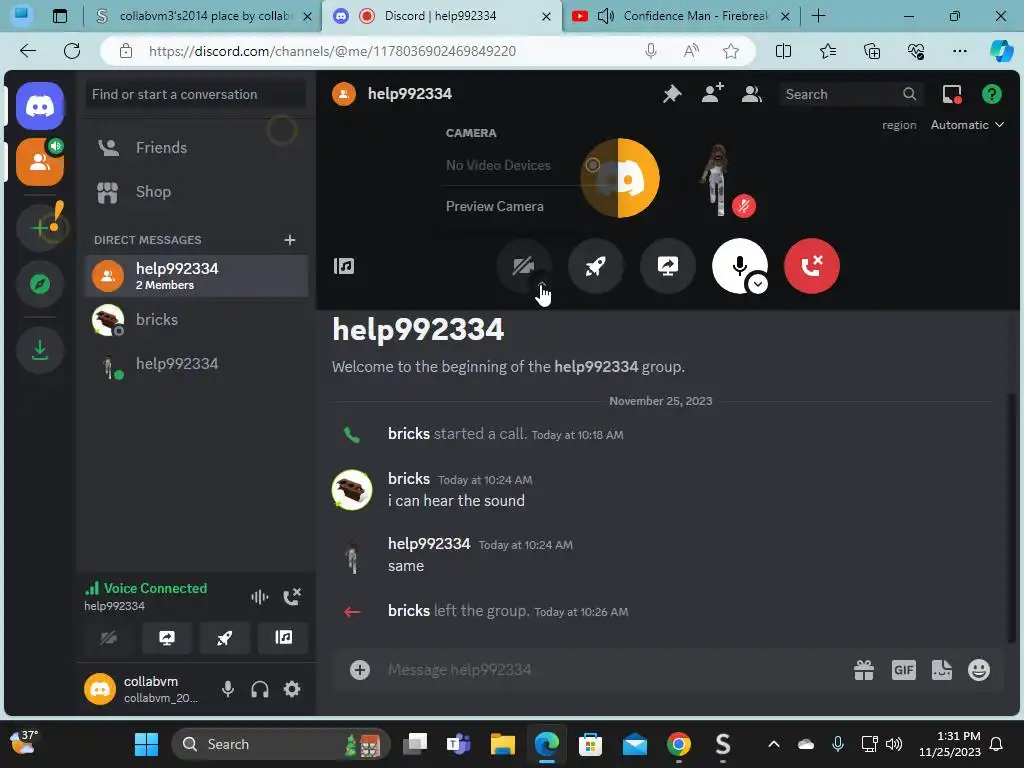Toggle the member list icon
The width and height of the screenshot is (1024, 768).
pyautogui.click(x=752, y=94)
